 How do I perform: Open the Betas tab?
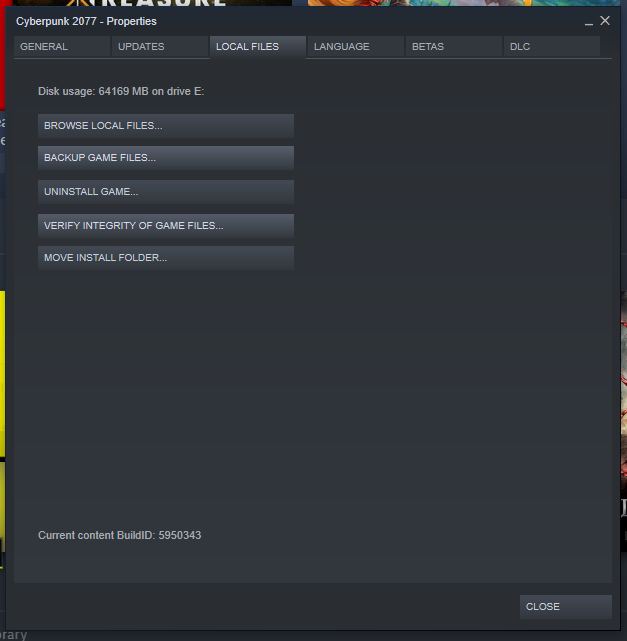[454, 47]
